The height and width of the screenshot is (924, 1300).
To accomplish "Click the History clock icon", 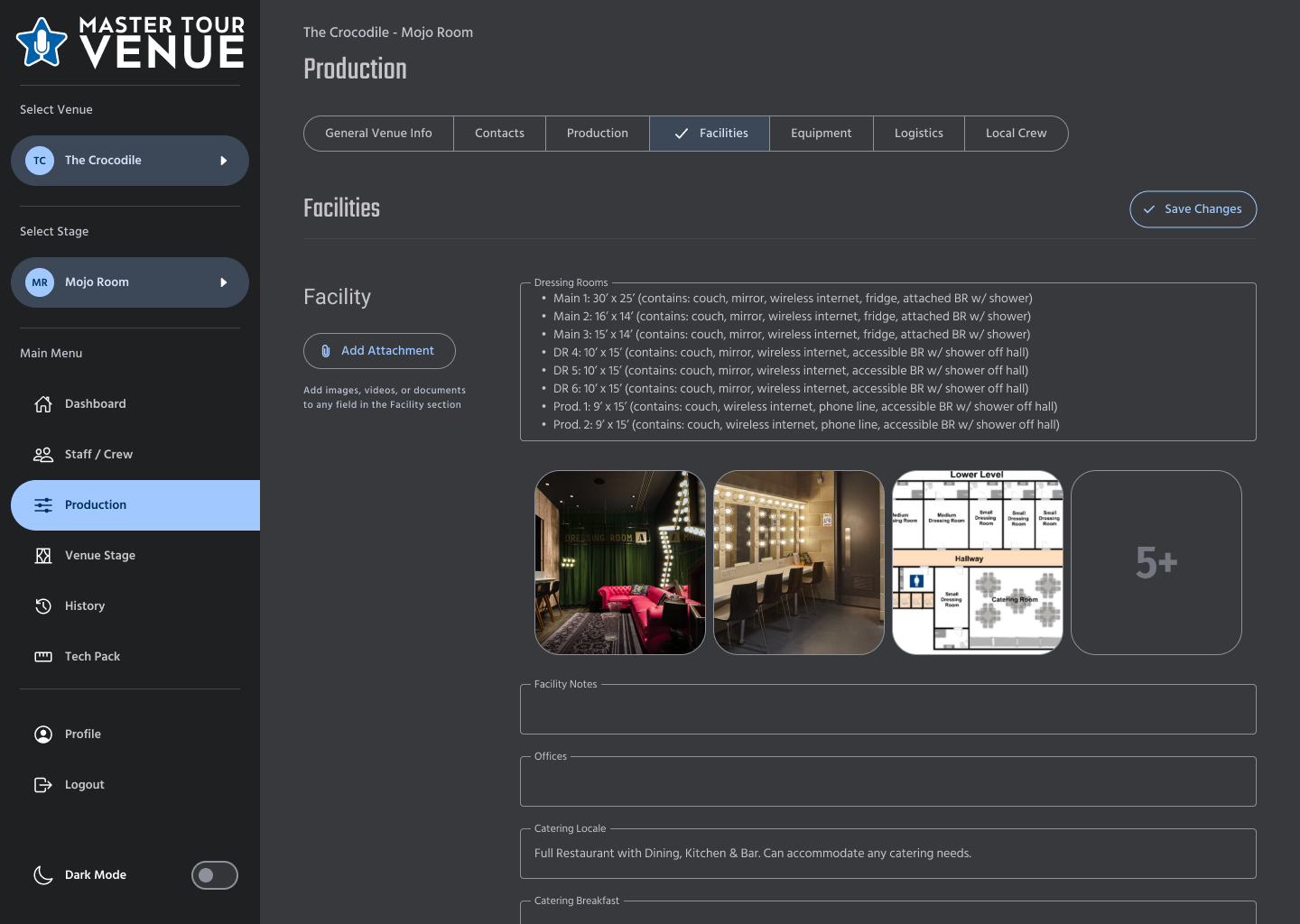I will click(x=43, y=606).
